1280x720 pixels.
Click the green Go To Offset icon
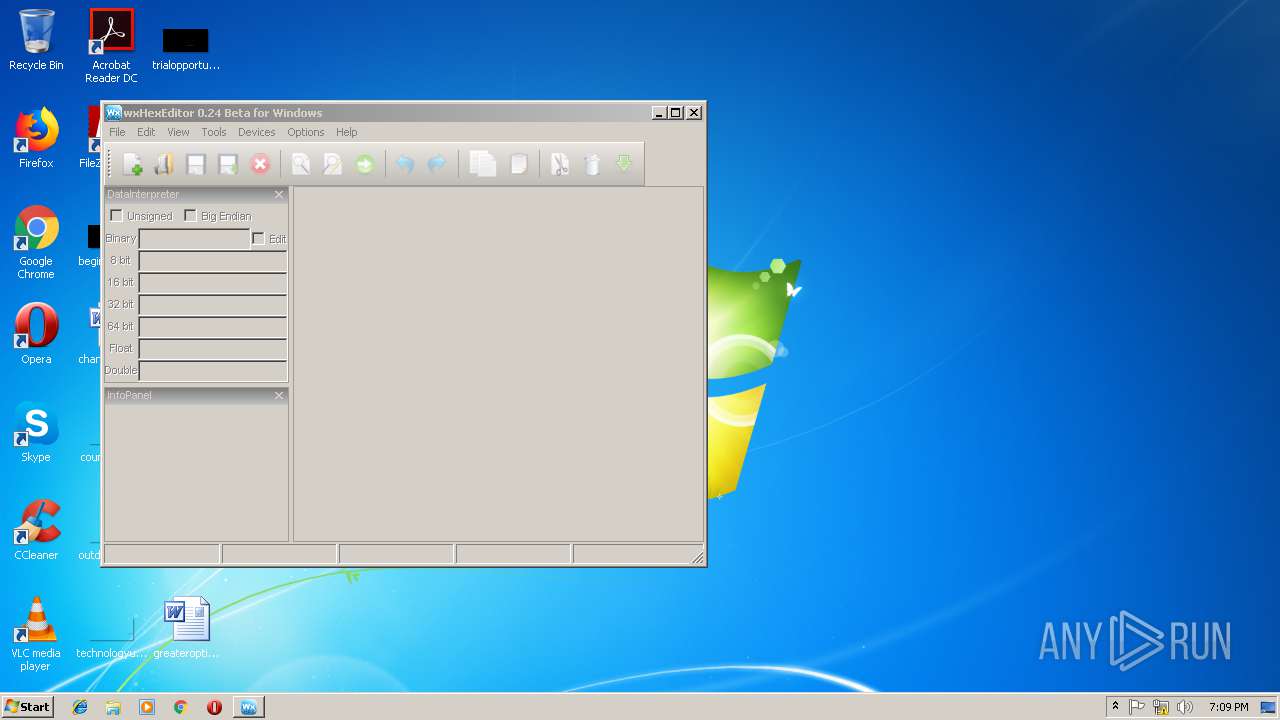364,164
